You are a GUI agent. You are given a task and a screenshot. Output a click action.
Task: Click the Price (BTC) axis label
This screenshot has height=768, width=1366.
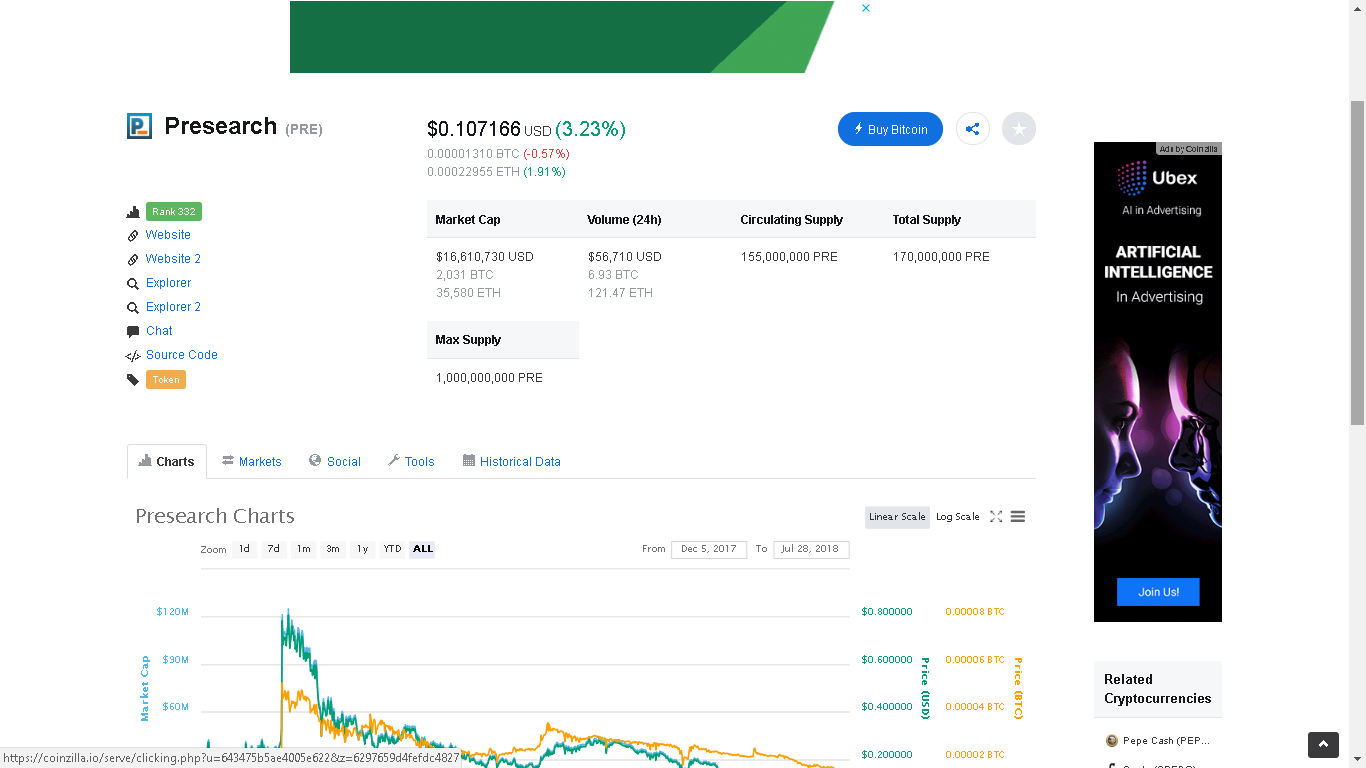[1018, 688]
